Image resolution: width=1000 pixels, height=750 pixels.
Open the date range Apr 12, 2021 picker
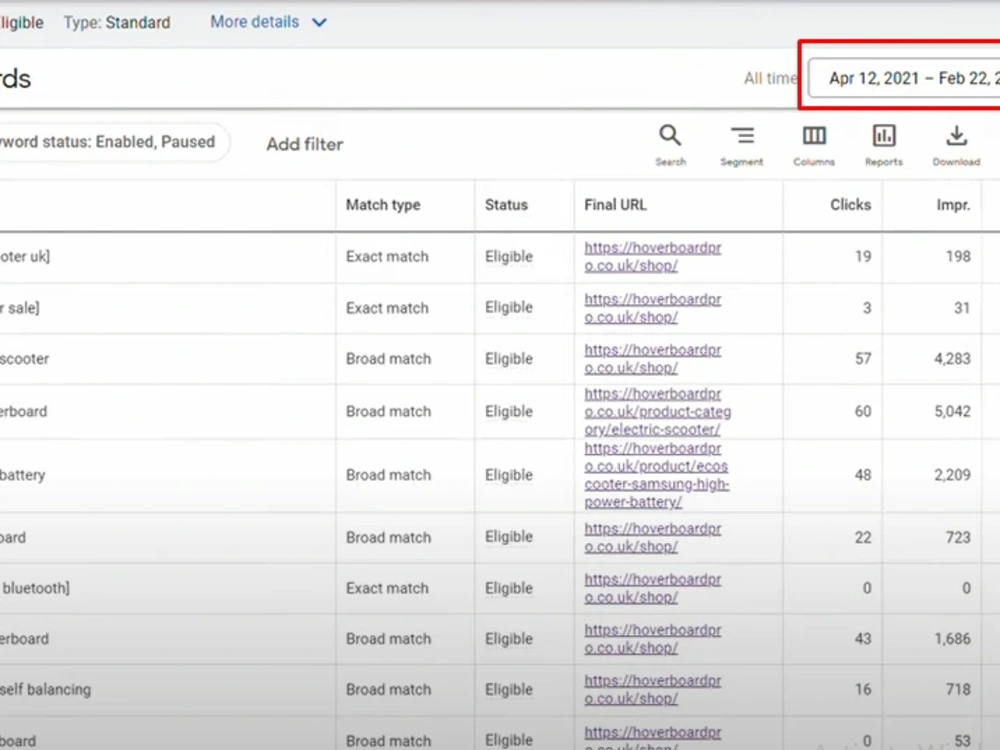point(904,78)
